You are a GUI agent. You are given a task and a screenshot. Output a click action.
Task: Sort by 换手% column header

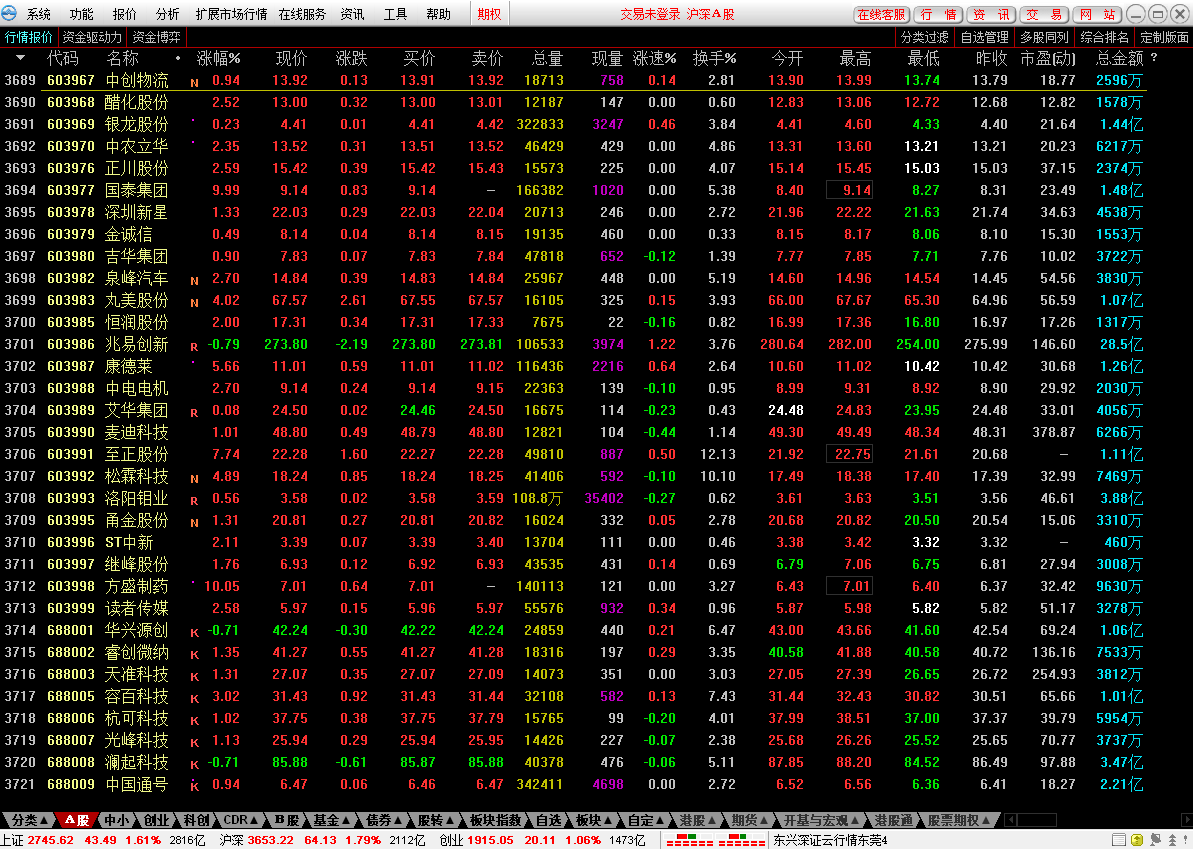[714, 58]
